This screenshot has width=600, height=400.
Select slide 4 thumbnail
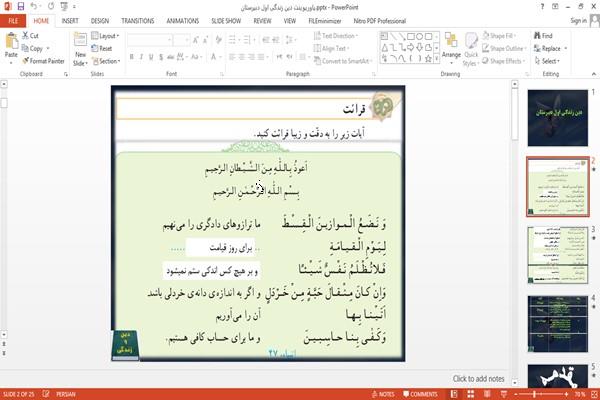pyautogui.click(x=558, y=324)
